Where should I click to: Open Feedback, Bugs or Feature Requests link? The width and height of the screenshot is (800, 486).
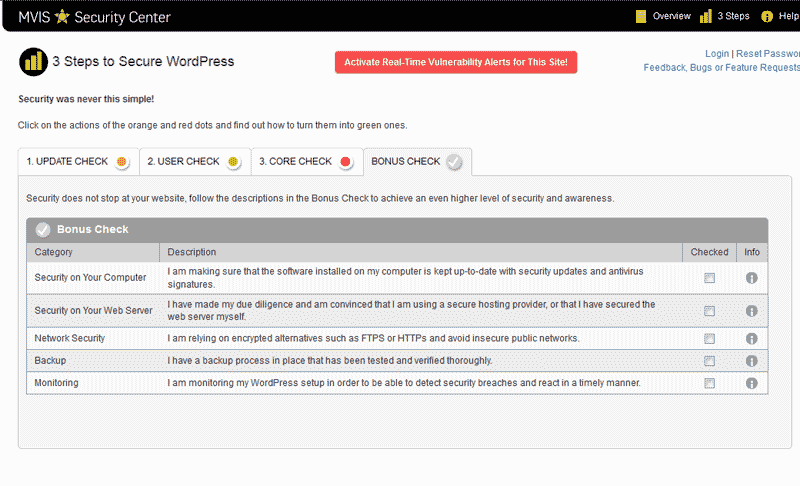pyautogui.click(x=722, y=67)
